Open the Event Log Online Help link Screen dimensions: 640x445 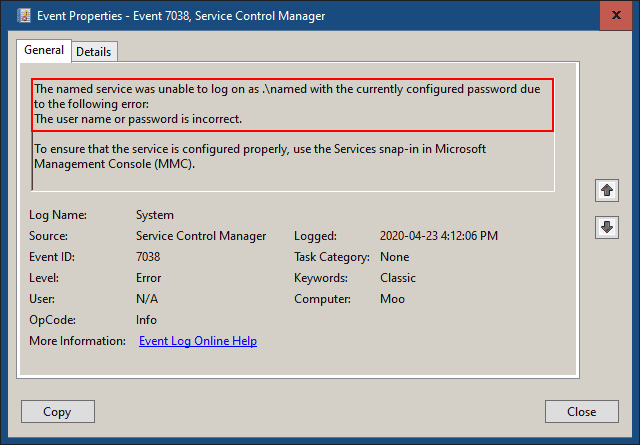(197, 341)
